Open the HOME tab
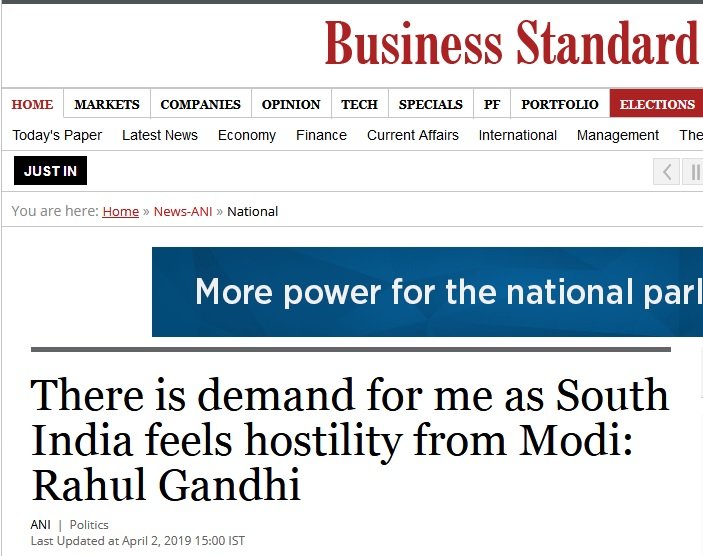Screen dimensions: 703x556 (x=32, y=104)
